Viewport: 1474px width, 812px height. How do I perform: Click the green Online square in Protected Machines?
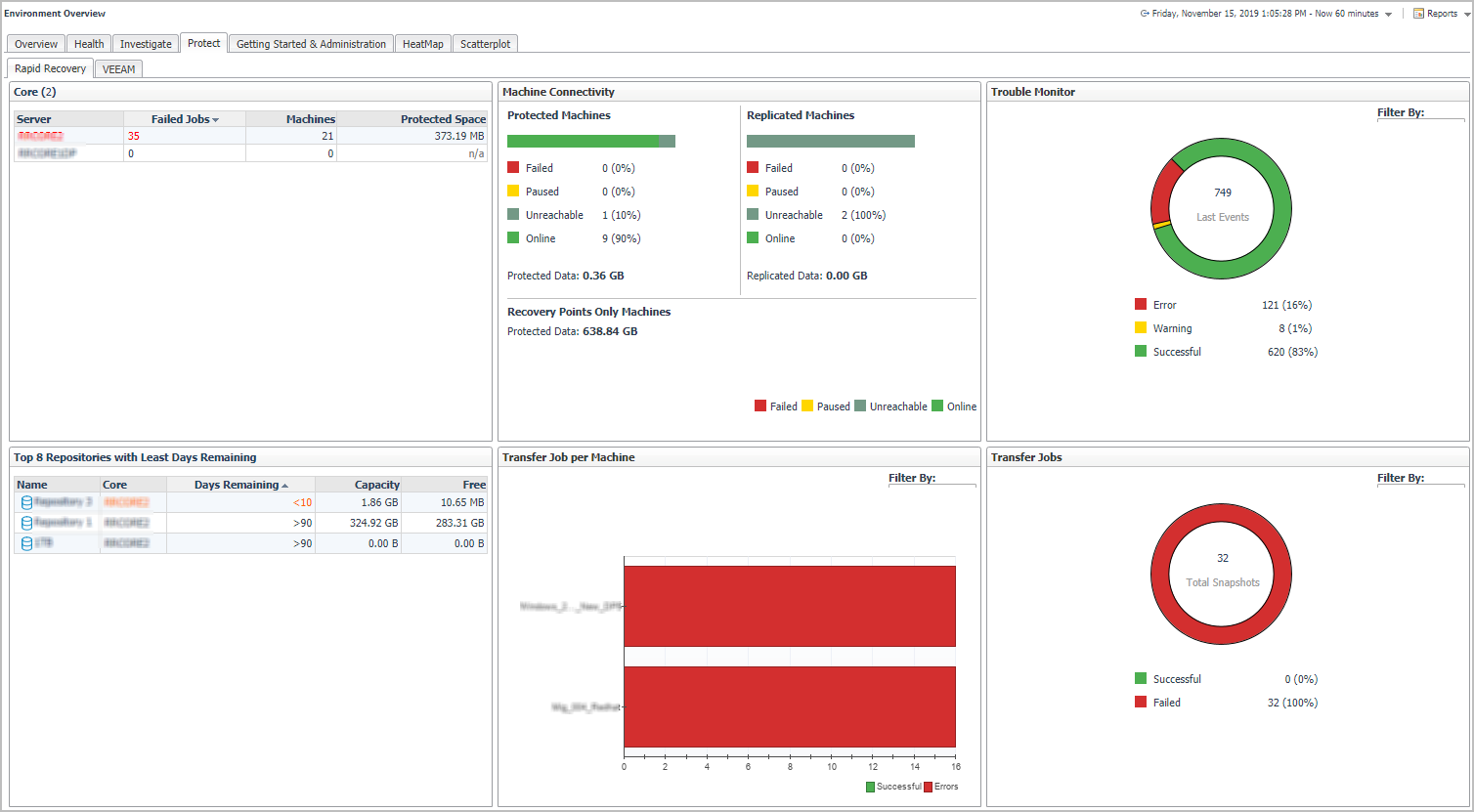(x=513, y=238)
